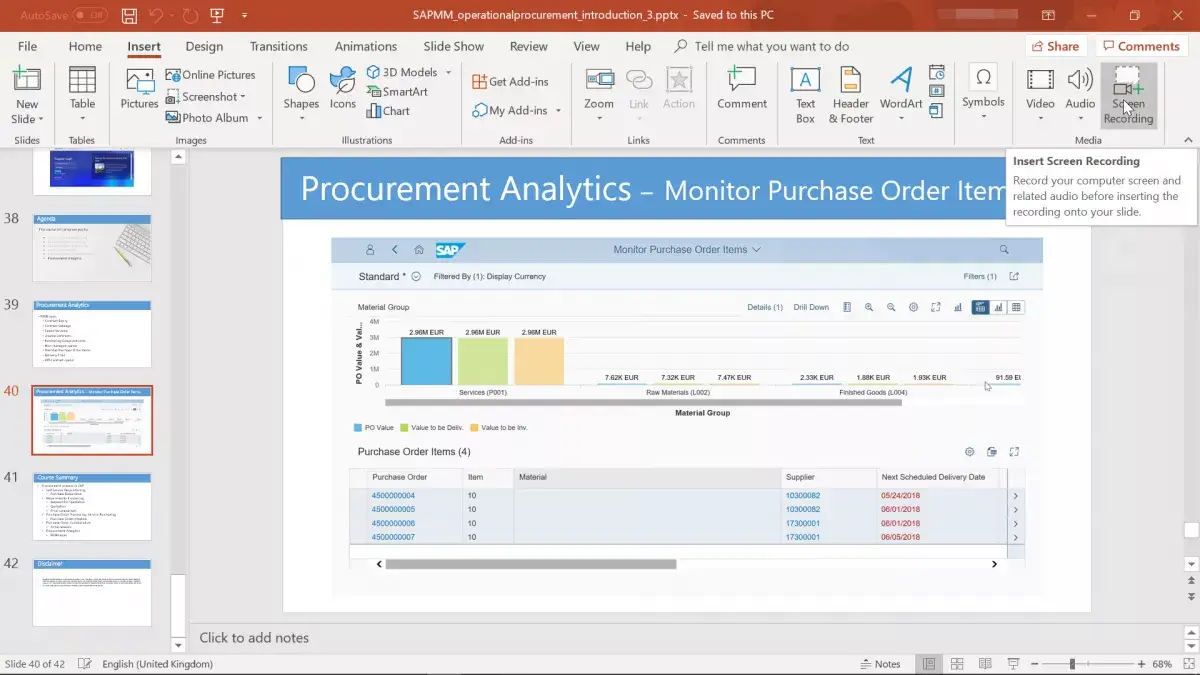Open Customize Quick Access Toolbar dropdown
Screen dimensions: 1200x675
pyautogui.click(x=243, y=15)
